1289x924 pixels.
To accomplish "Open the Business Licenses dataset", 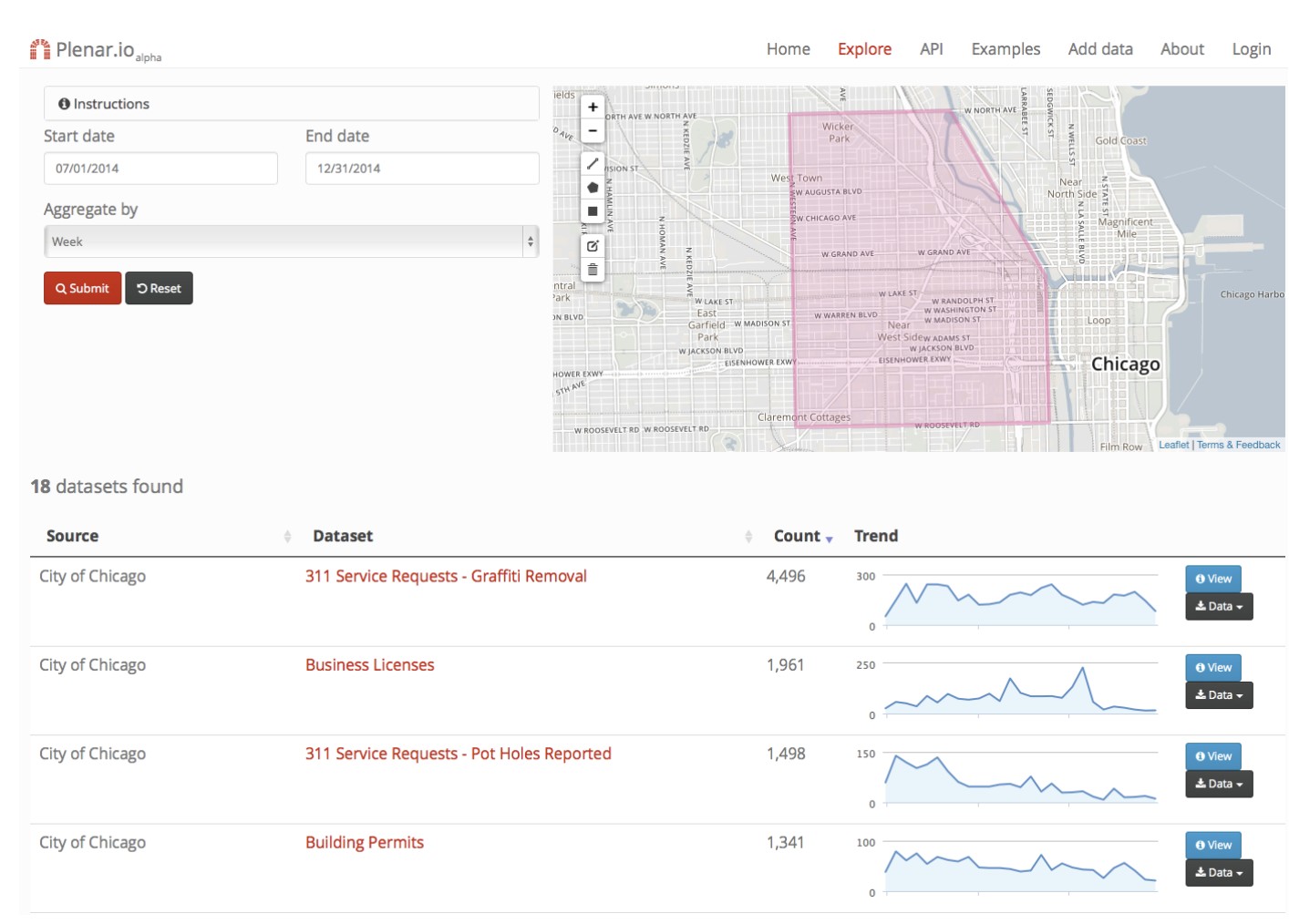I will click(x=369, y=664).
